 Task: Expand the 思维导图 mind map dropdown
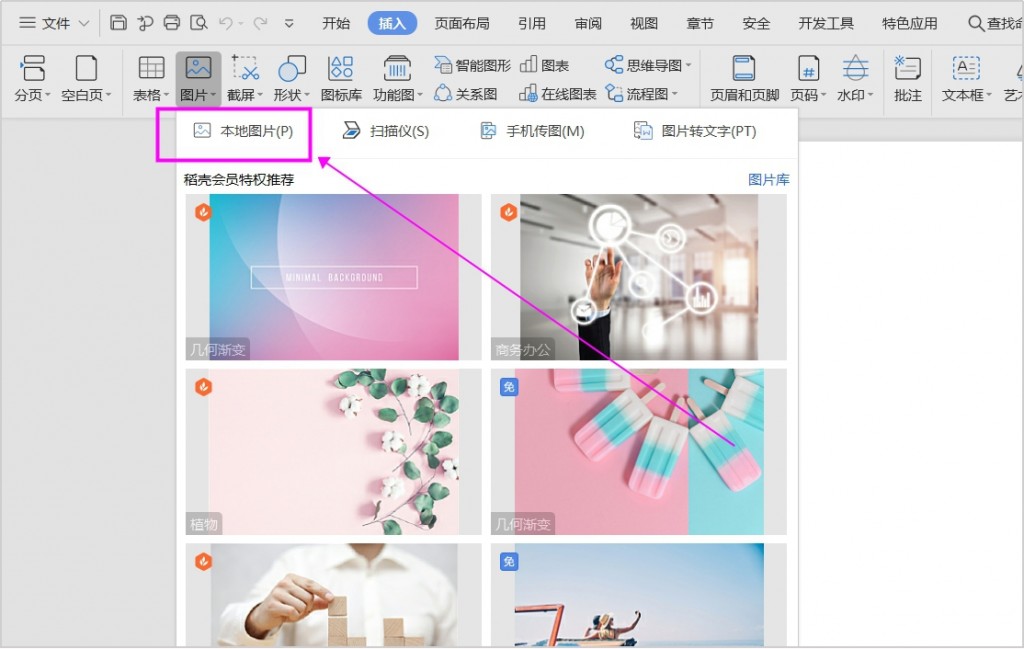[x=688, y=65]
